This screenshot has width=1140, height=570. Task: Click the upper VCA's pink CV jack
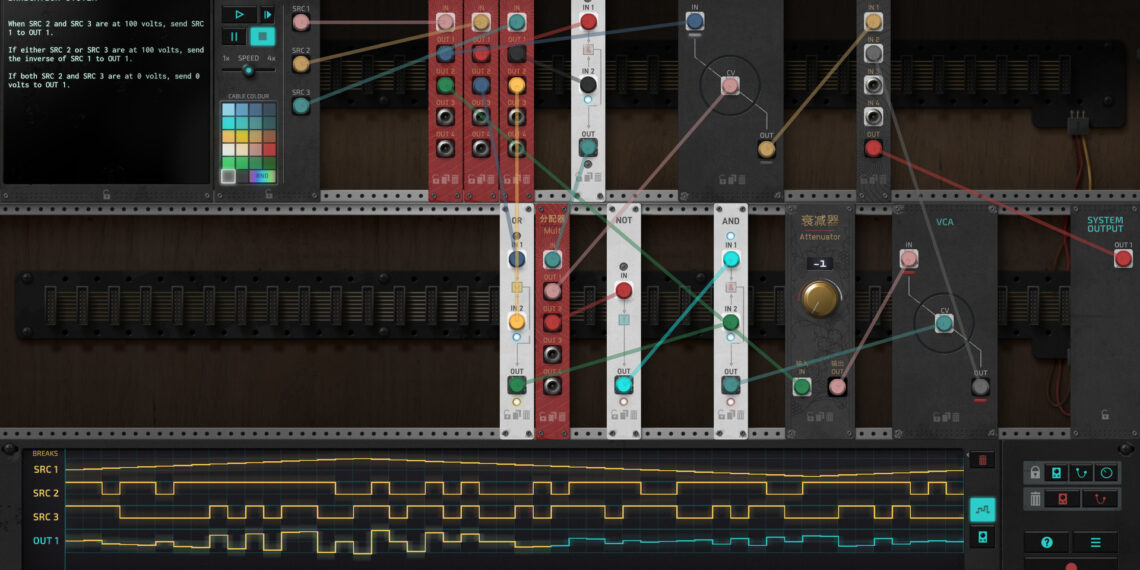[731, 86]
